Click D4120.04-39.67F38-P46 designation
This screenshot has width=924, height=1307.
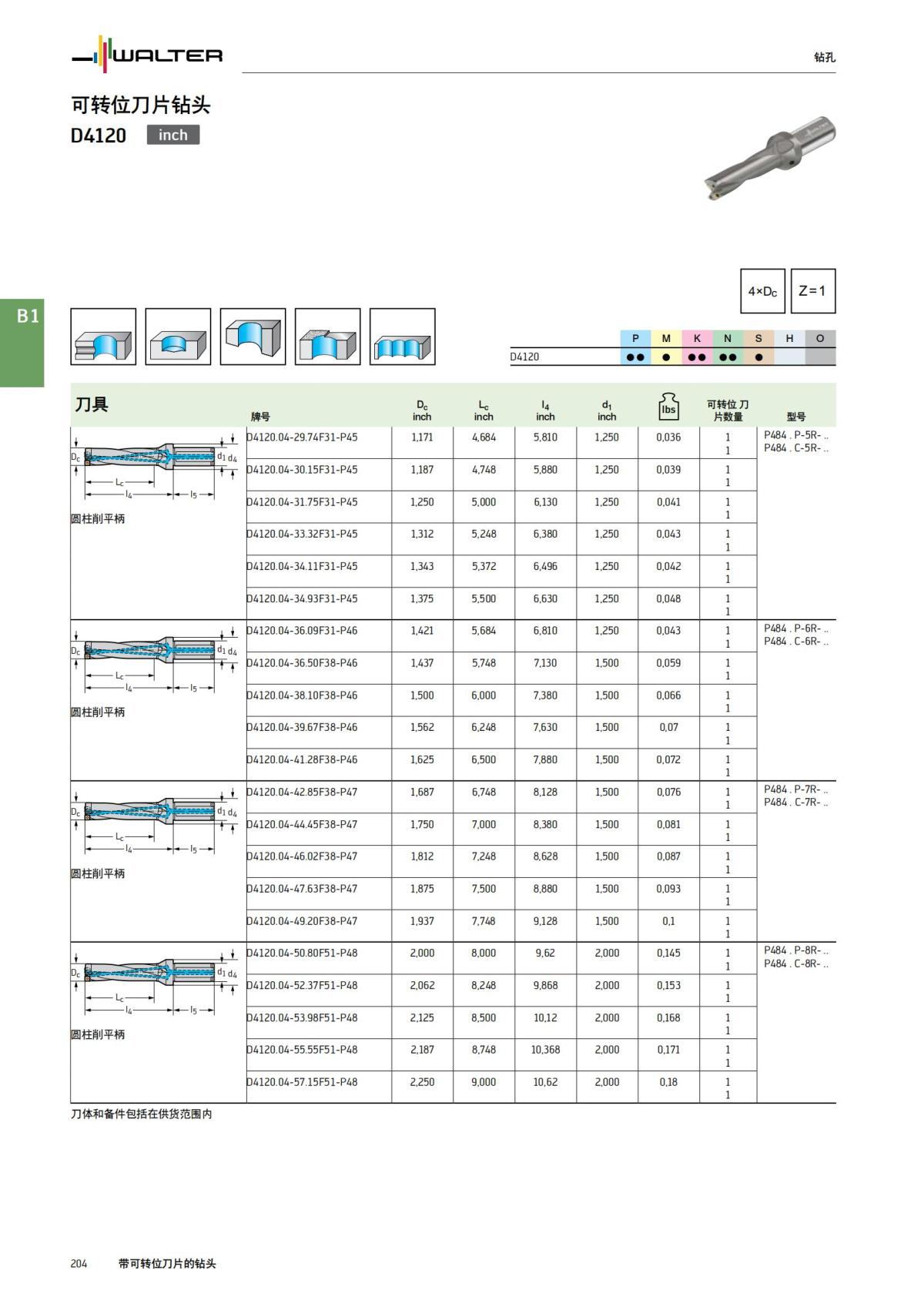[x=302, y=727]
